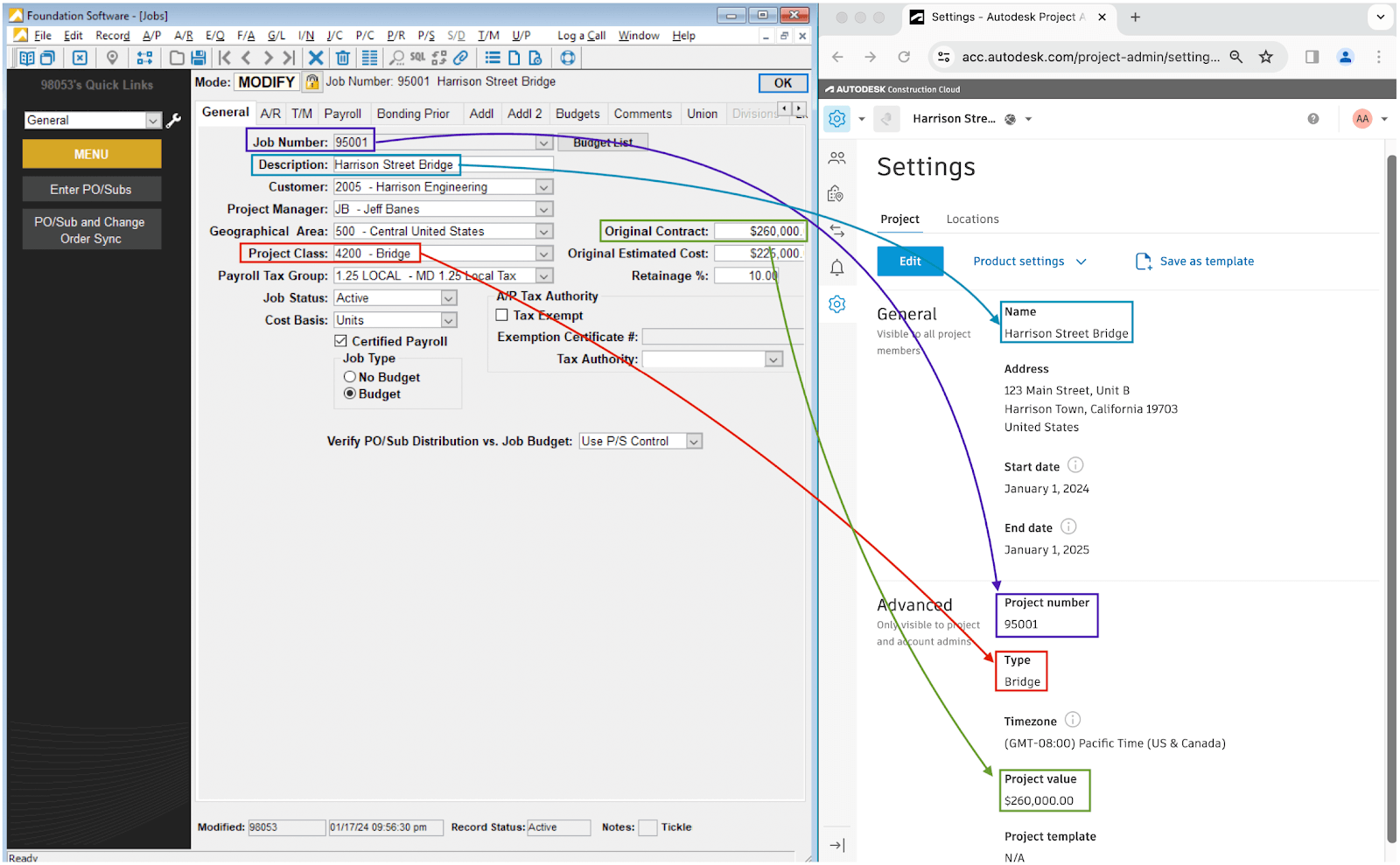Click the bulleted list toolbar icon
Screen dimensions: 1400x865
click(493, 58)
